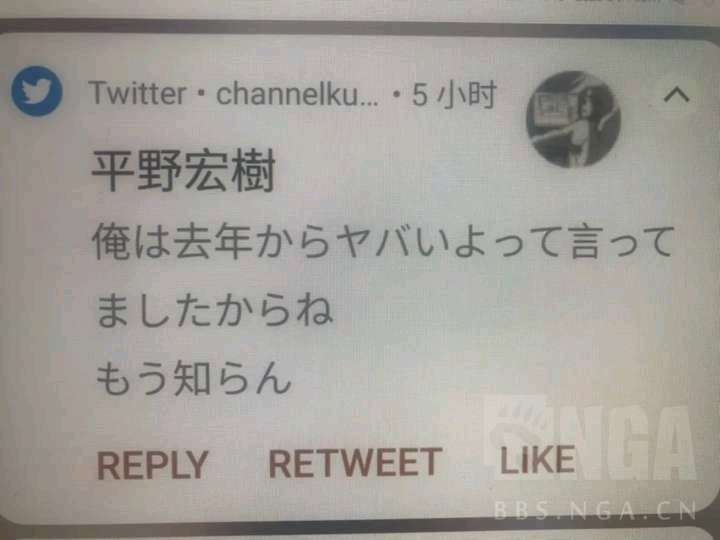Screen dimensions: 720x540
Task: Click the tweet line starting with 俺は去年から
Action: (x=383, y=242)
